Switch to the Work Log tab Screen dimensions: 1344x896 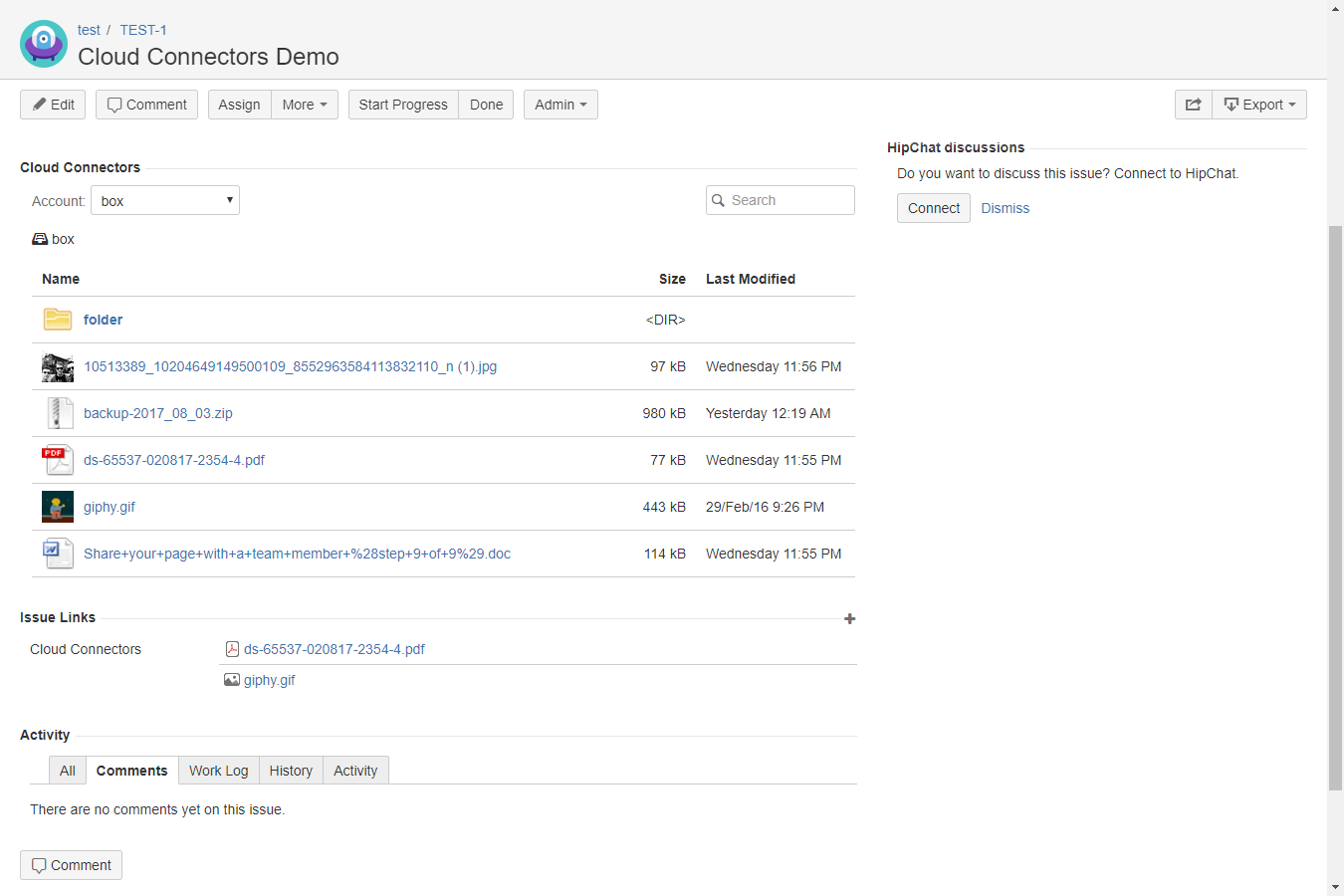click(x=219, y=771)
